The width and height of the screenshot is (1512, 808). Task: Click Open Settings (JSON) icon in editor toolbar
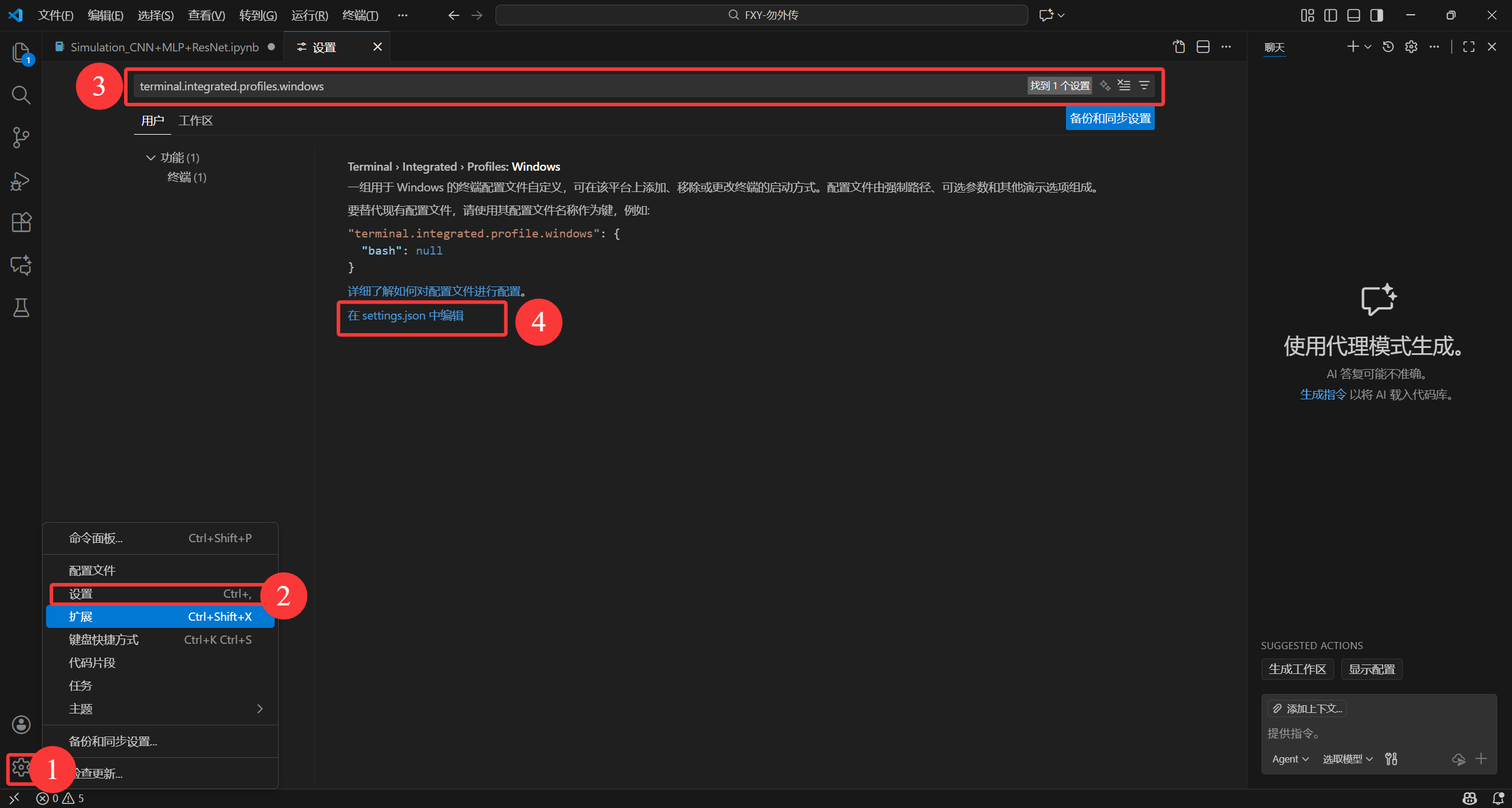pos(1179,47)
